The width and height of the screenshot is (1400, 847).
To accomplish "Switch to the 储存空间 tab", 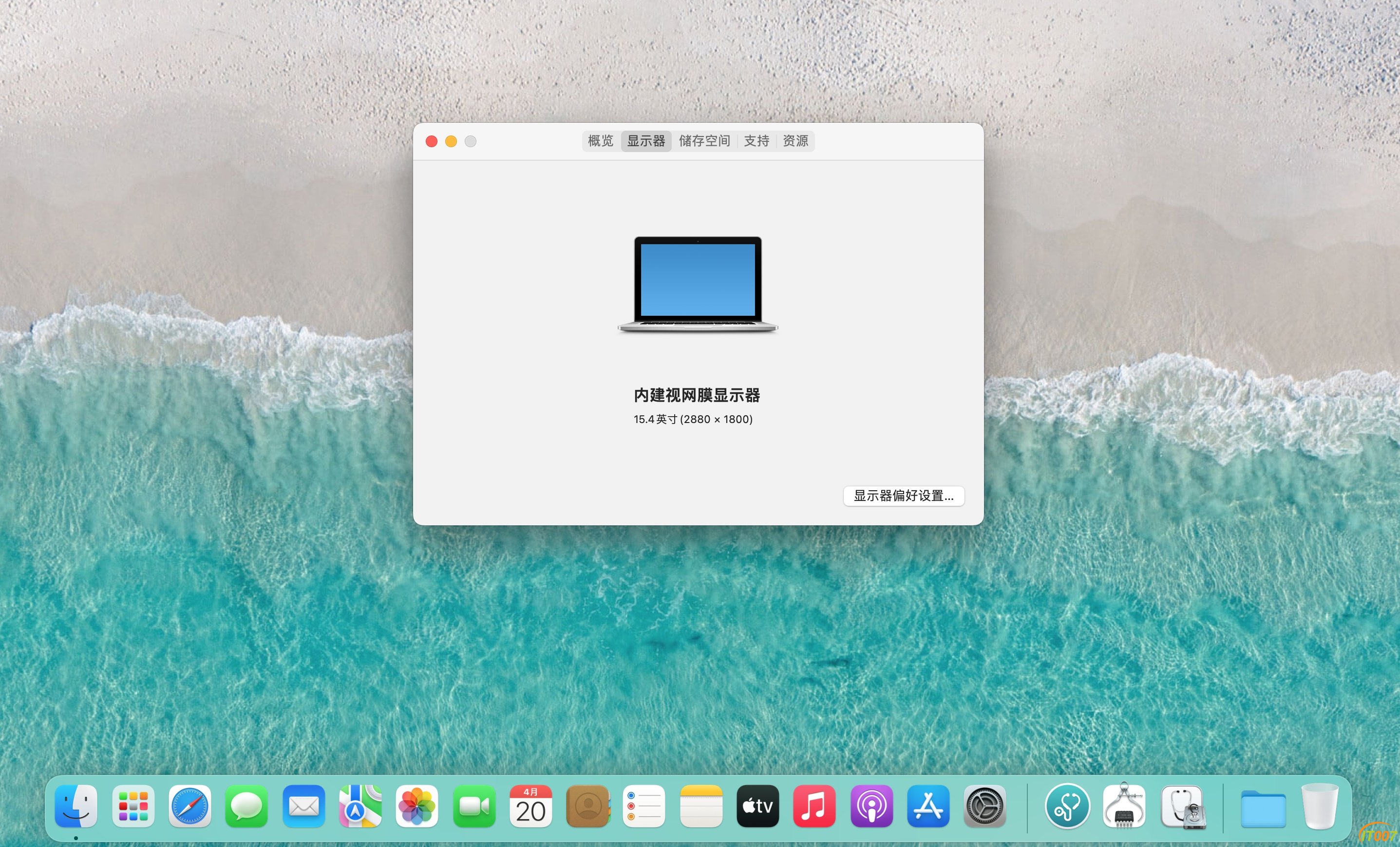I will coord(704,141).
